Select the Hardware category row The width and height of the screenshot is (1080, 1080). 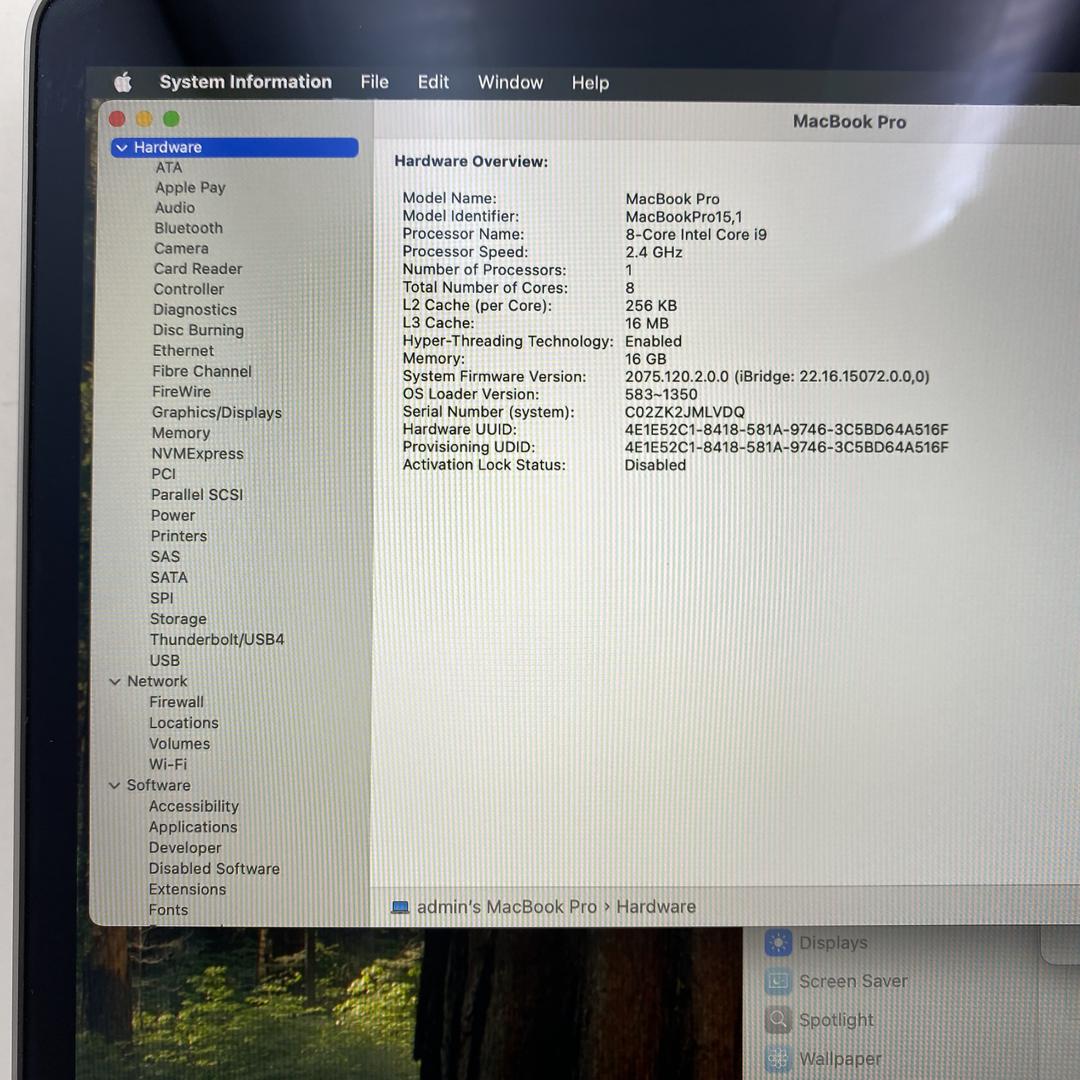click(x=234, y=147)
